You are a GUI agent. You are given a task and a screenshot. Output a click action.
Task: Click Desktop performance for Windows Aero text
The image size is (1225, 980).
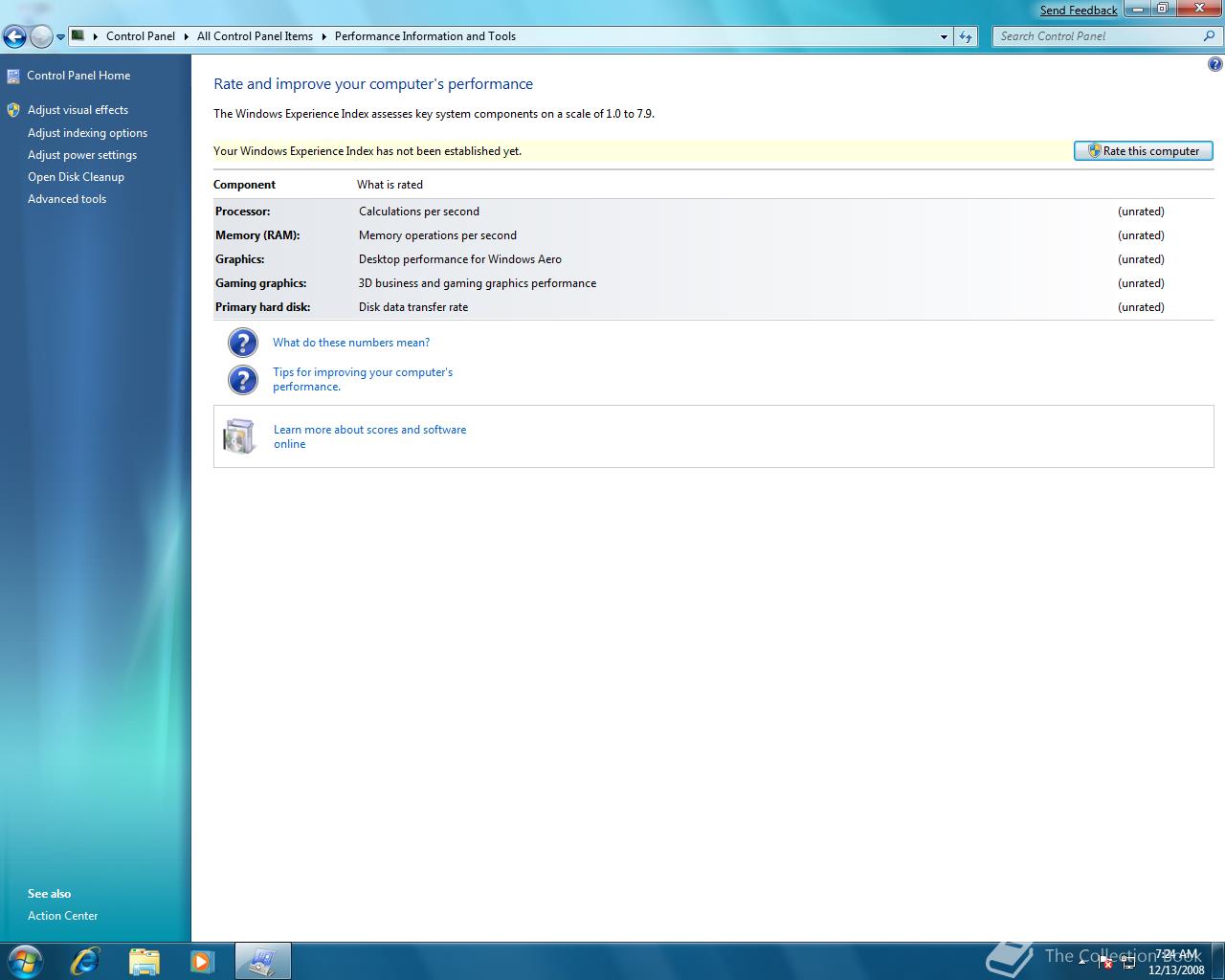pyautogui.click(x=460, y=259)
